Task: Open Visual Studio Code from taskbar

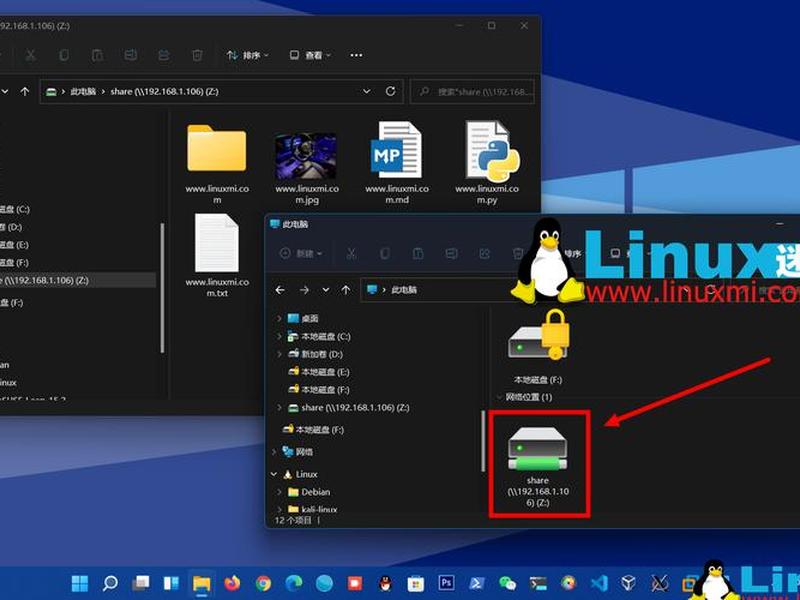Action: 599,583
